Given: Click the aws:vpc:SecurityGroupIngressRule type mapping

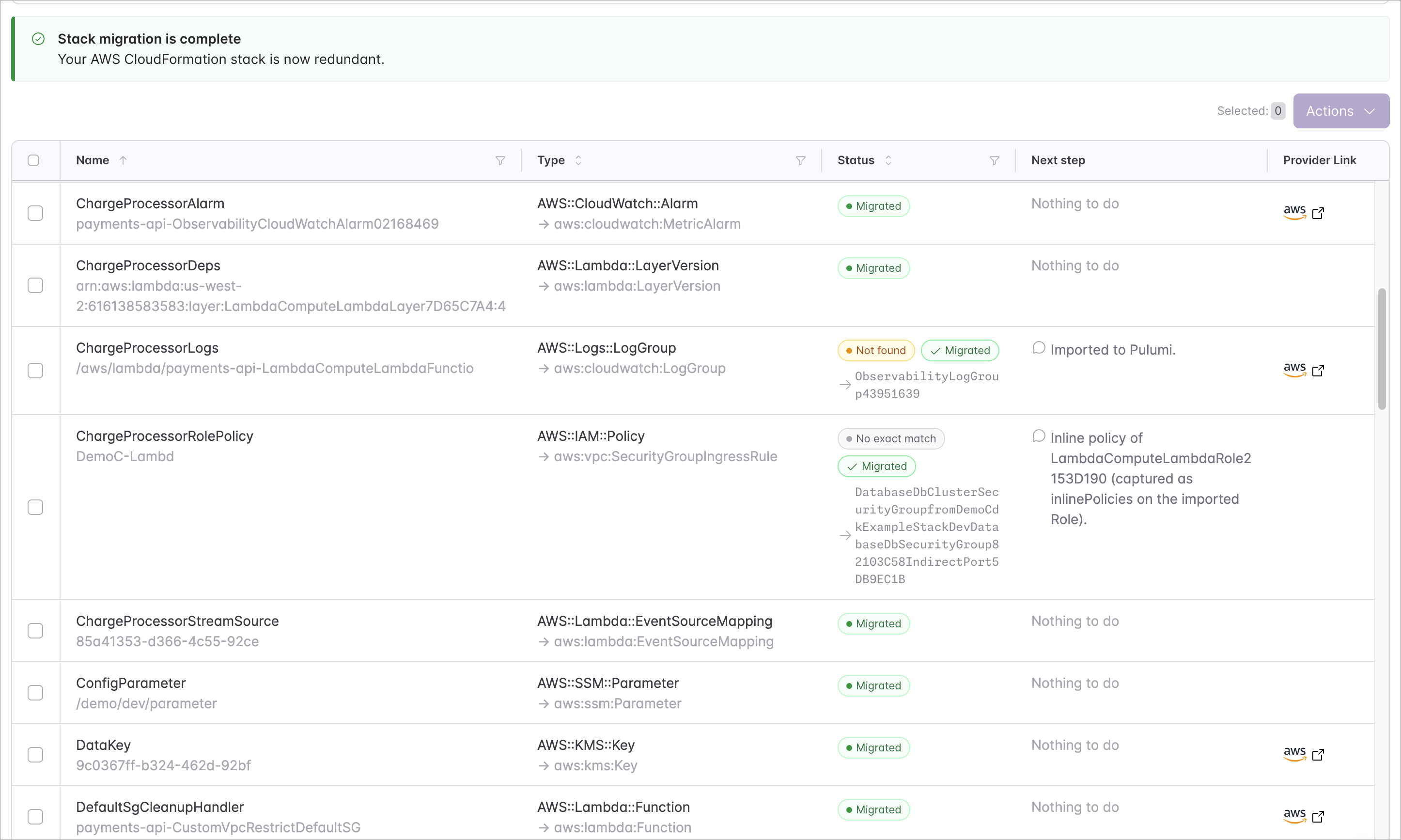Looking at the screenshot, I should click(x=665, y=456).
